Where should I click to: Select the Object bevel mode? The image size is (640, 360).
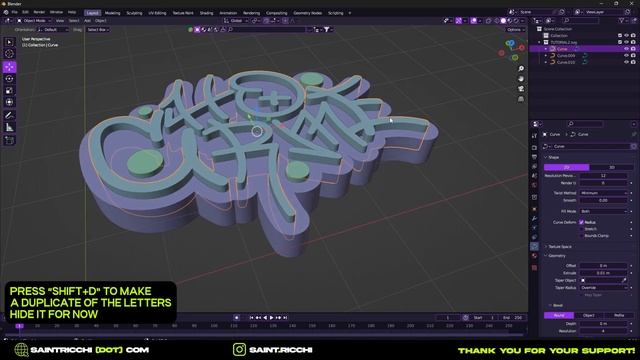(589, 315)
